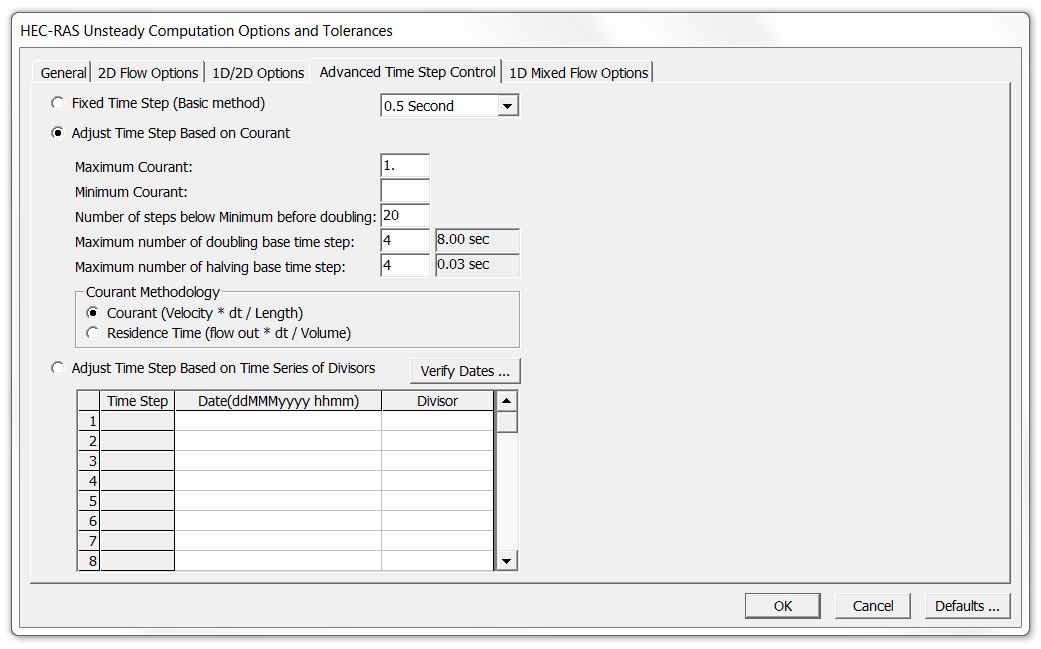Click the Maximum number of doubling field
Viewport: 1041px width, 649px height.
click(405, 240)
